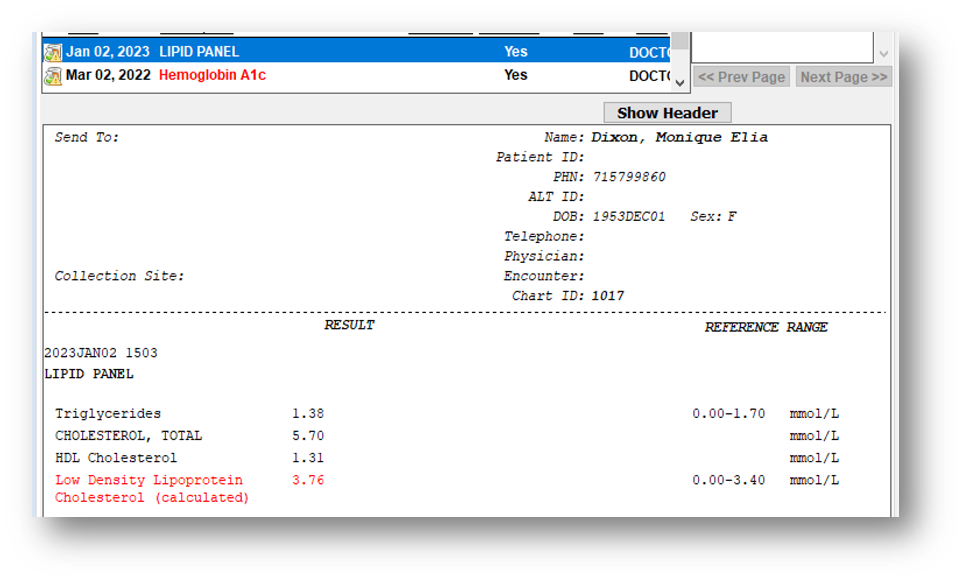964x582 pixels.
Task: Click the HDL Cholesterol result 1.31
Action: point(308,458)
